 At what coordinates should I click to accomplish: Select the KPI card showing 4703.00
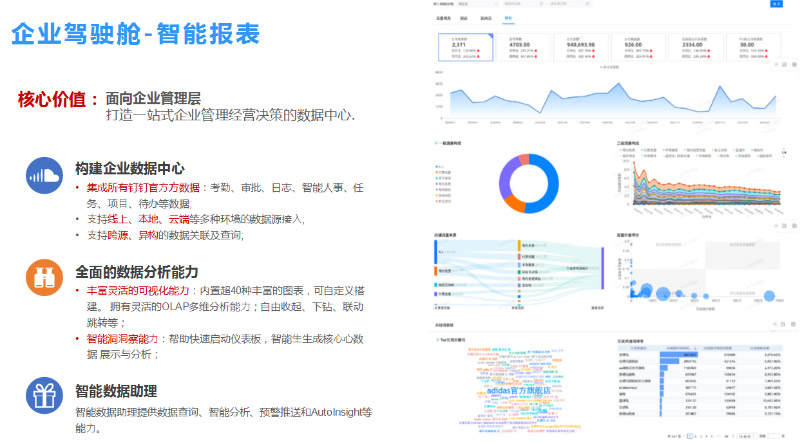pyautogui.click(x=523, y=47)
